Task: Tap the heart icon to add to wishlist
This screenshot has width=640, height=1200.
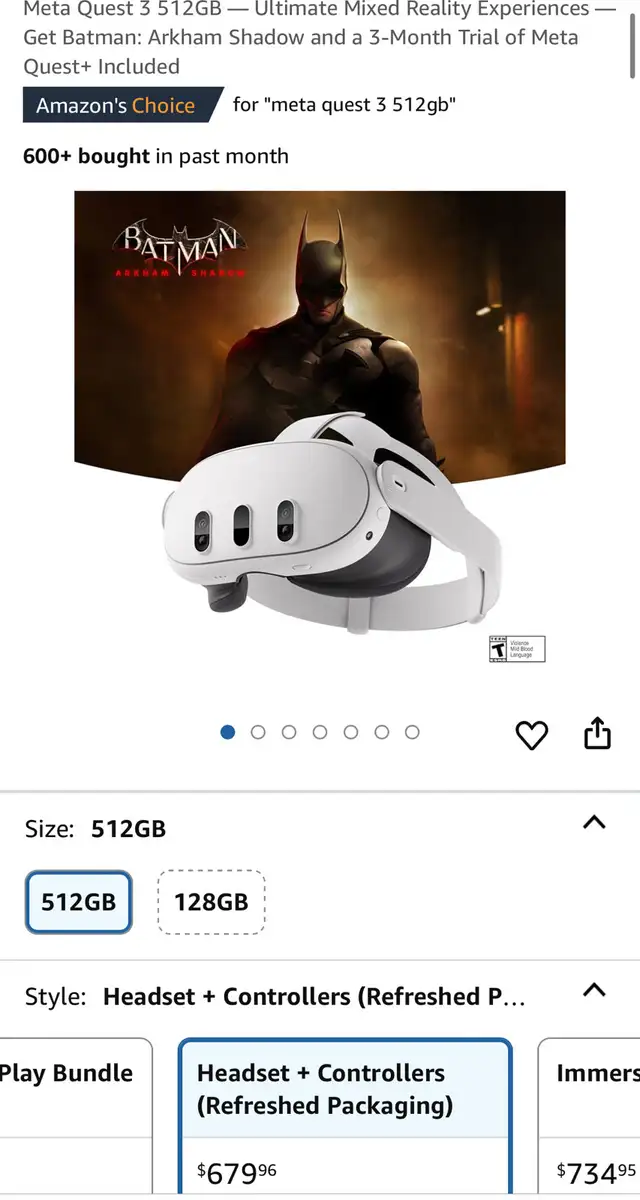Action: 531,735
